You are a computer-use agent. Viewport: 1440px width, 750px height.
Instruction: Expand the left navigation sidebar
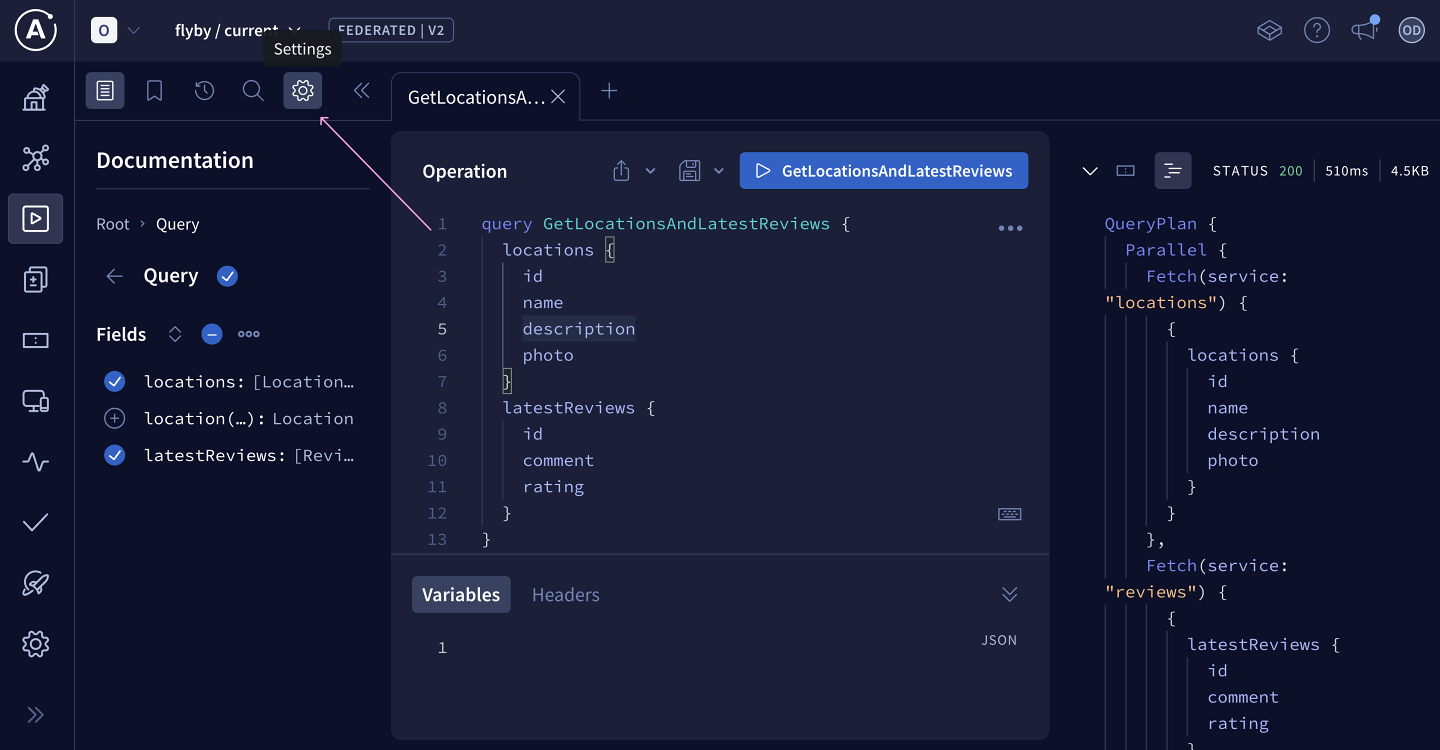click(x=36, y=714)
